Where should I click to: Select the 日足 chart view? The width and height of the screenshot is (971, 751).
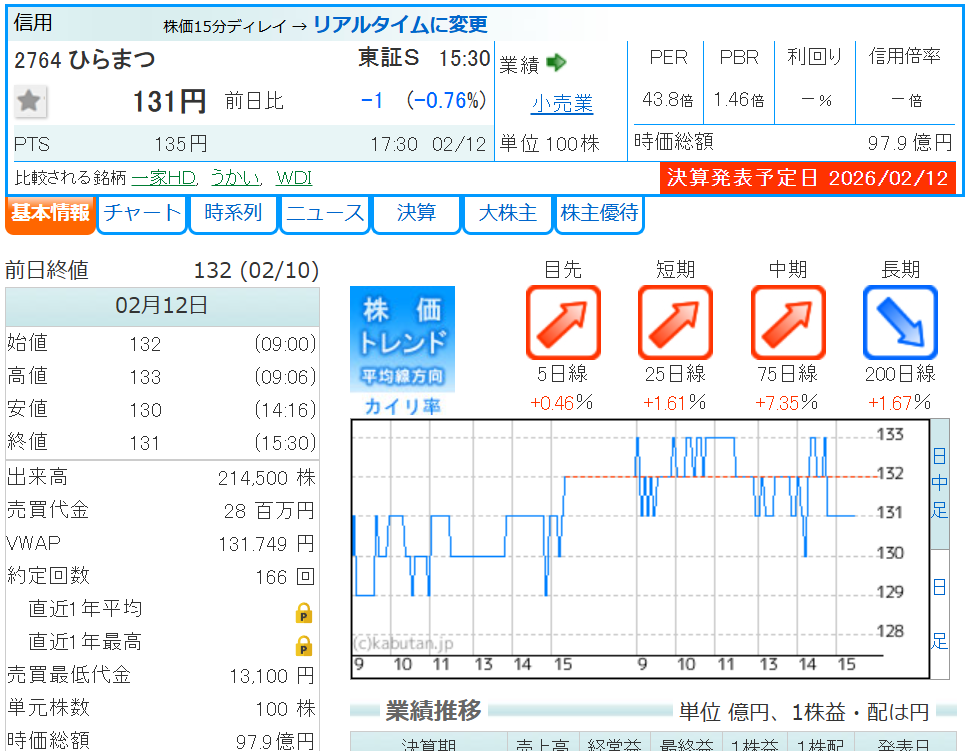point(939,614)
